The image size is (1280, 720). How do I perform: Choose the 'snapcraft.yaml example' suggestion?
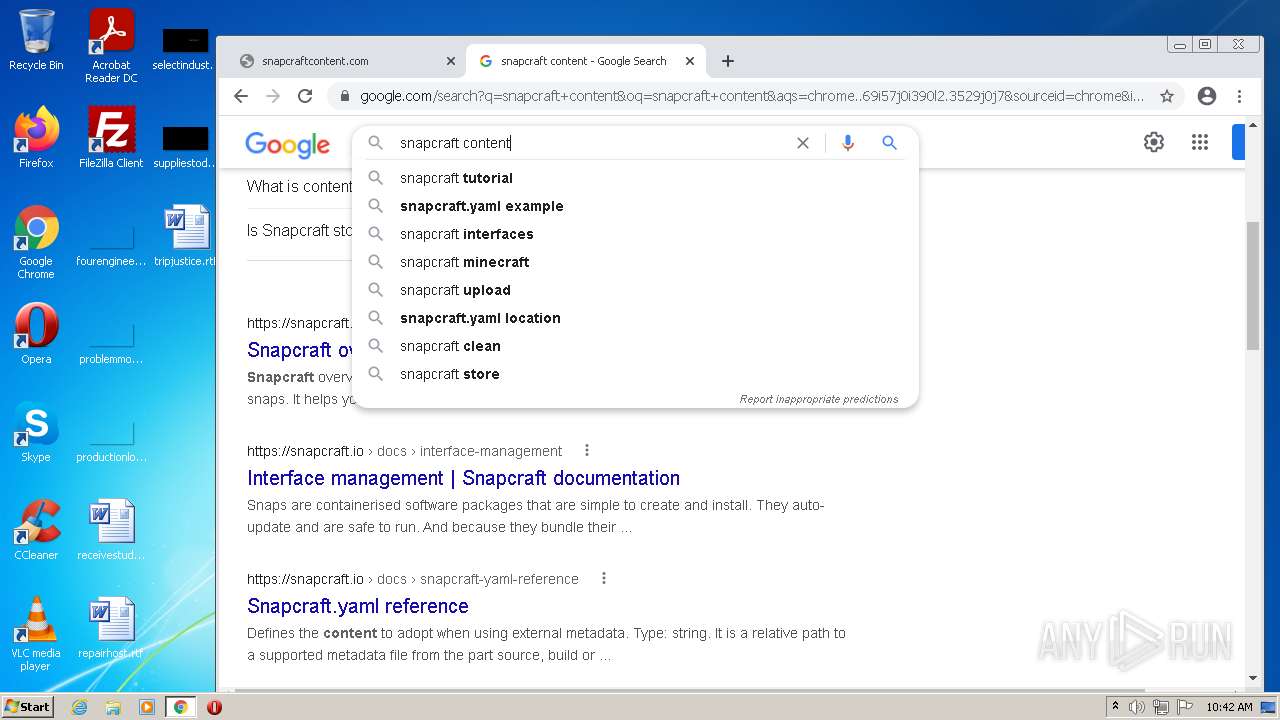tap(635, 206)
